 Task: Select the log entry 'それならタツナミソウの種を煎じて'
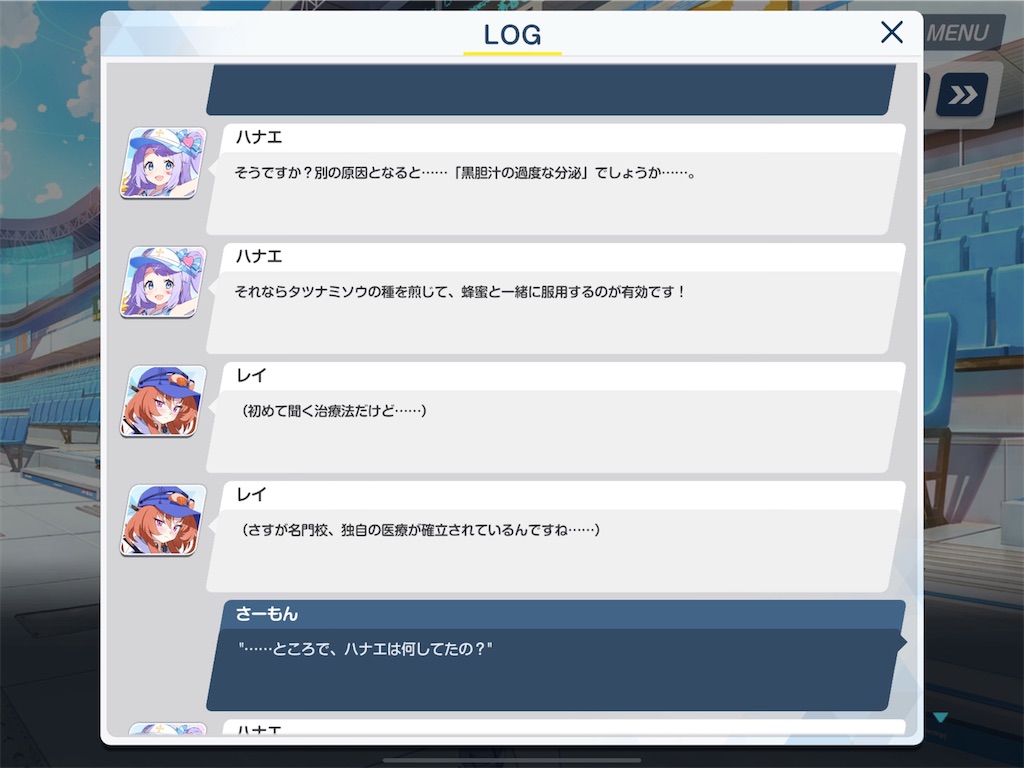pos(556,298)
